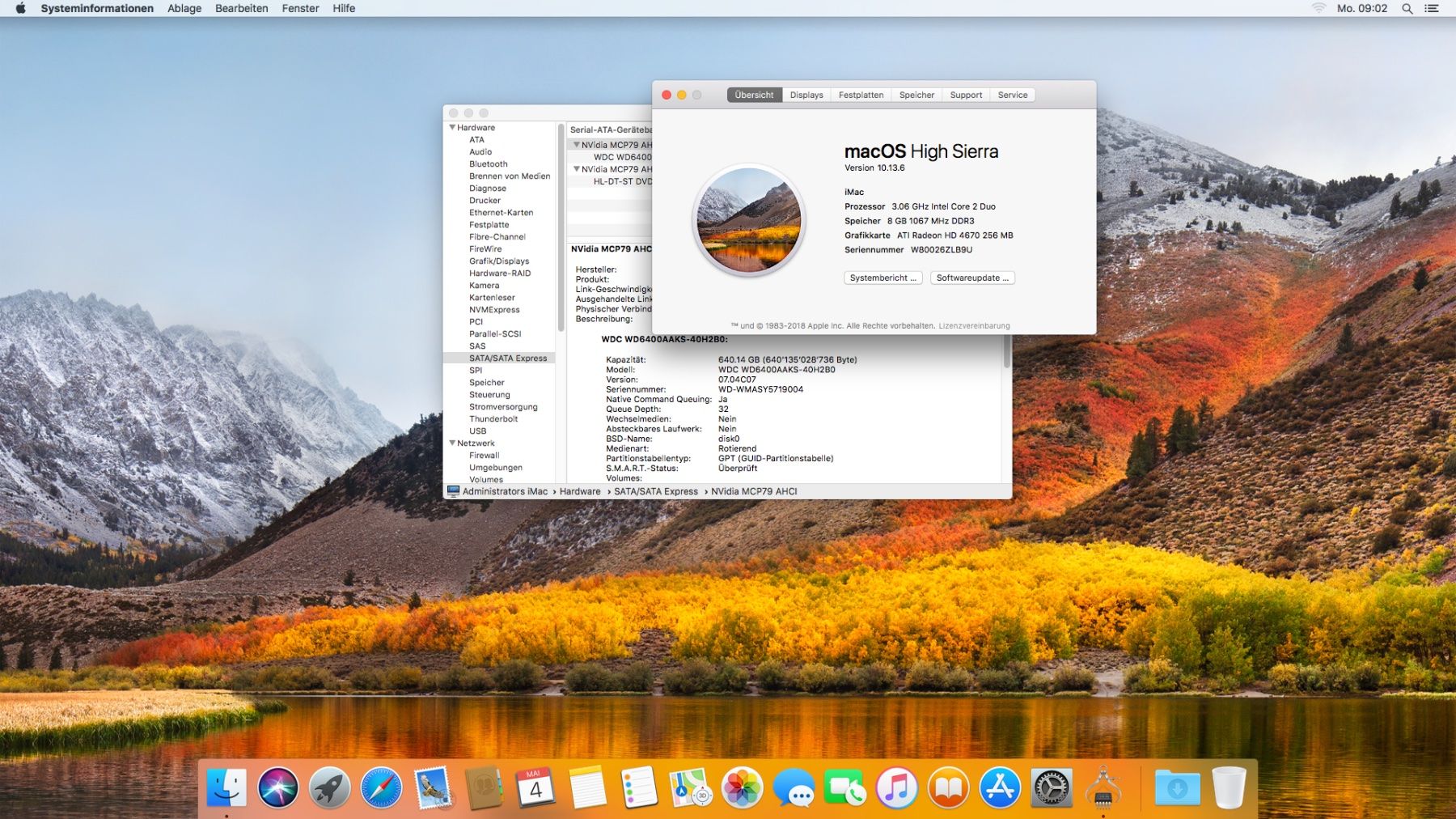Click the clock Mo. 09:02
The image size is (1456, 819).
[x=1362, y=8]
